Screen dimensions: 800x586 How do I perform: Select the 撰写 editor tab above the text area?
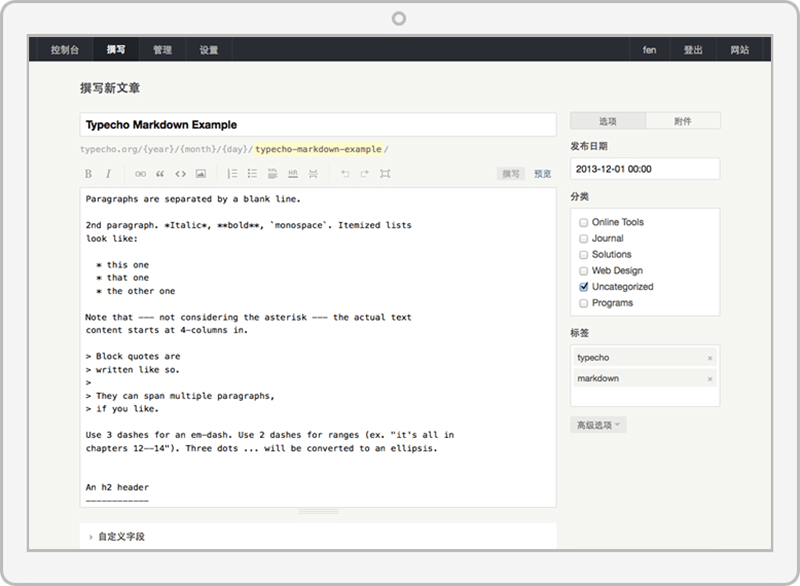pyautogui.click(x=511, y=174)
